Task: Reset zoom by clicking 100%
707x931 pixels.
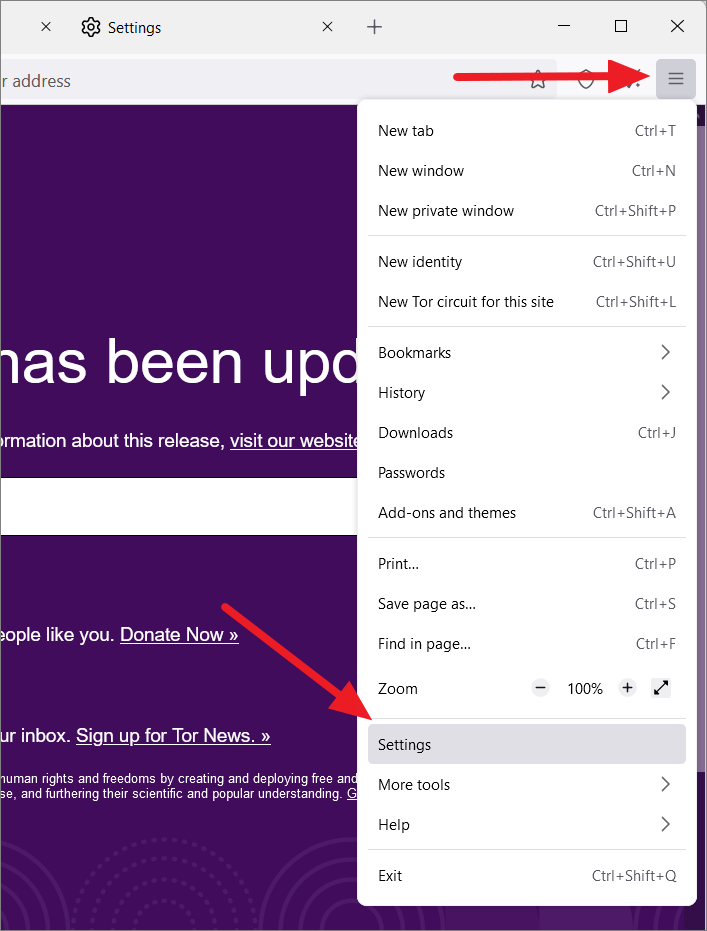Action: click(x=585, y=689)
